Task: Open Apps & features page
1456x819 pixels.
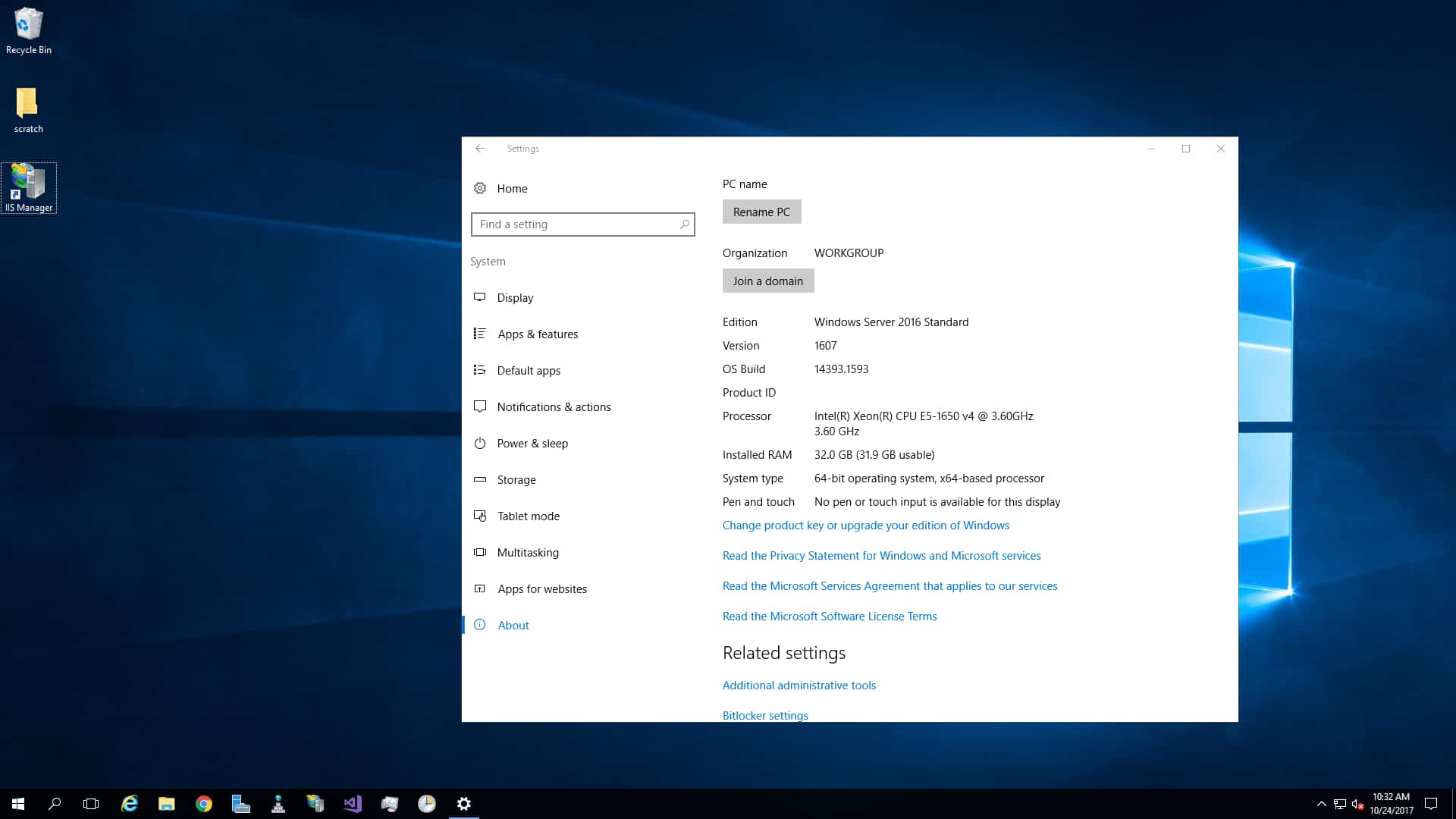Action: [x=538, y=334]
